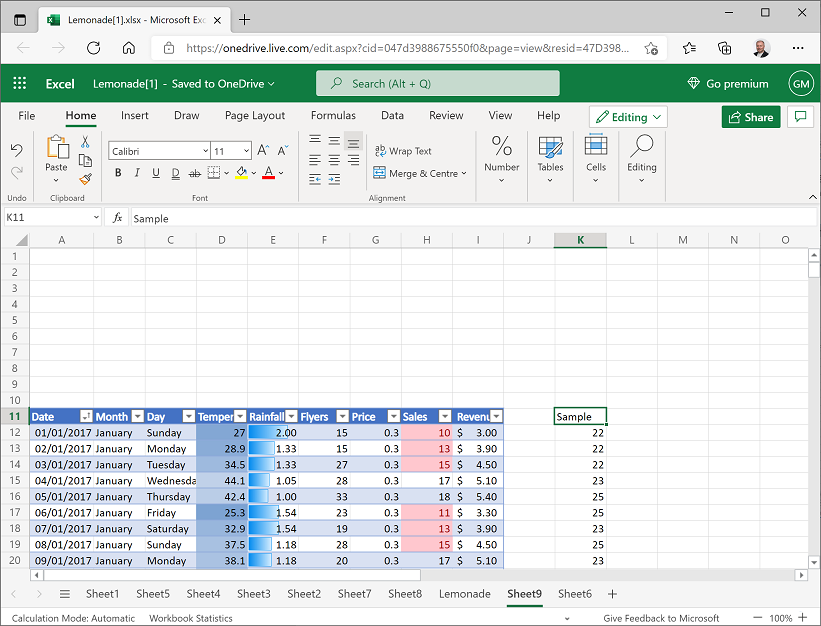Image resolution: width=821 pixels, height=626 pixels.
Task: Open the Paste dropdown arrow
Action: tap(55, 180)
